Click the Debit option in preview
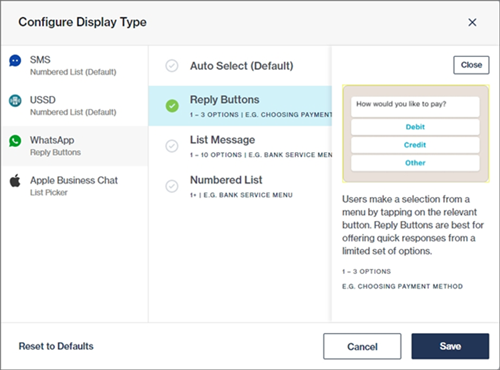The image size is (500, 370). click(x=415, y=127)
